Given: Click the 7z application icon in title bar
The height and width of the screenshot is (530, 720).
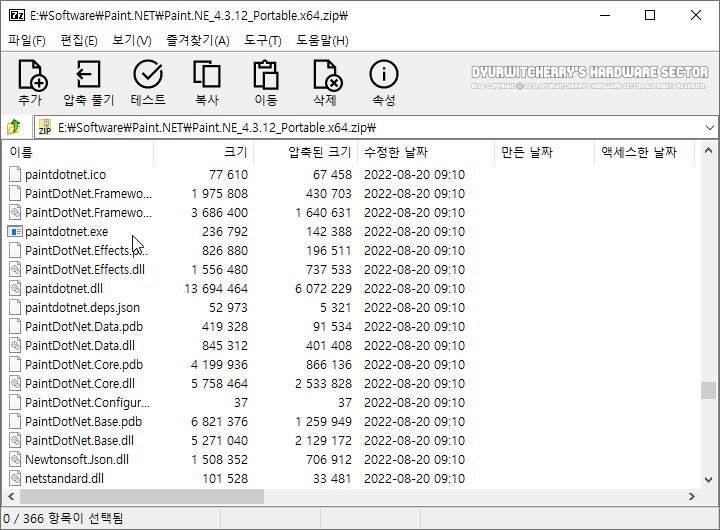Looking at the screenshot, I should (x=17, y=15).
